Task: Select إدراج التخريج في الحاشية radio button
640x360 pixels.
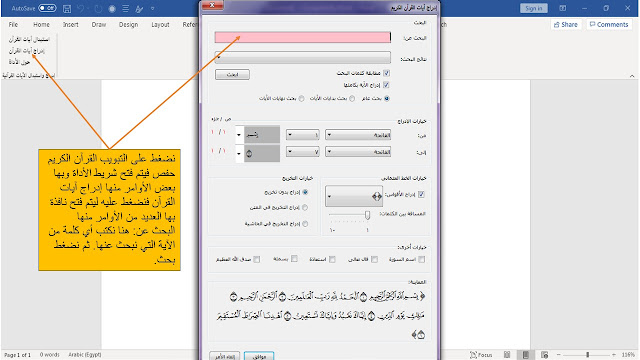Action: coord(305,224)
